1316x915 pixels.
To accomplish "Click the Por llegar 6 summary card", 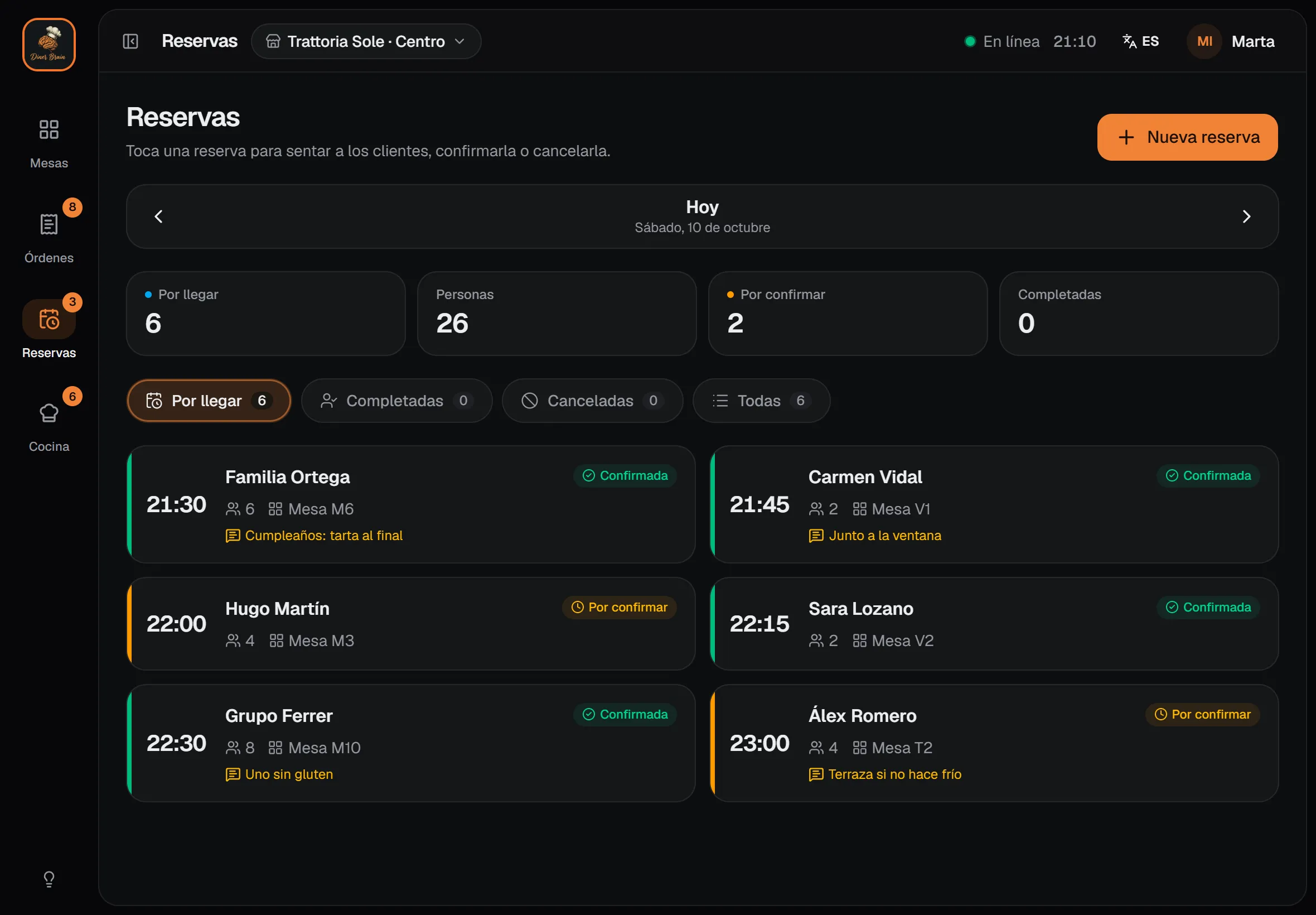I will click(x=266, y=314).
